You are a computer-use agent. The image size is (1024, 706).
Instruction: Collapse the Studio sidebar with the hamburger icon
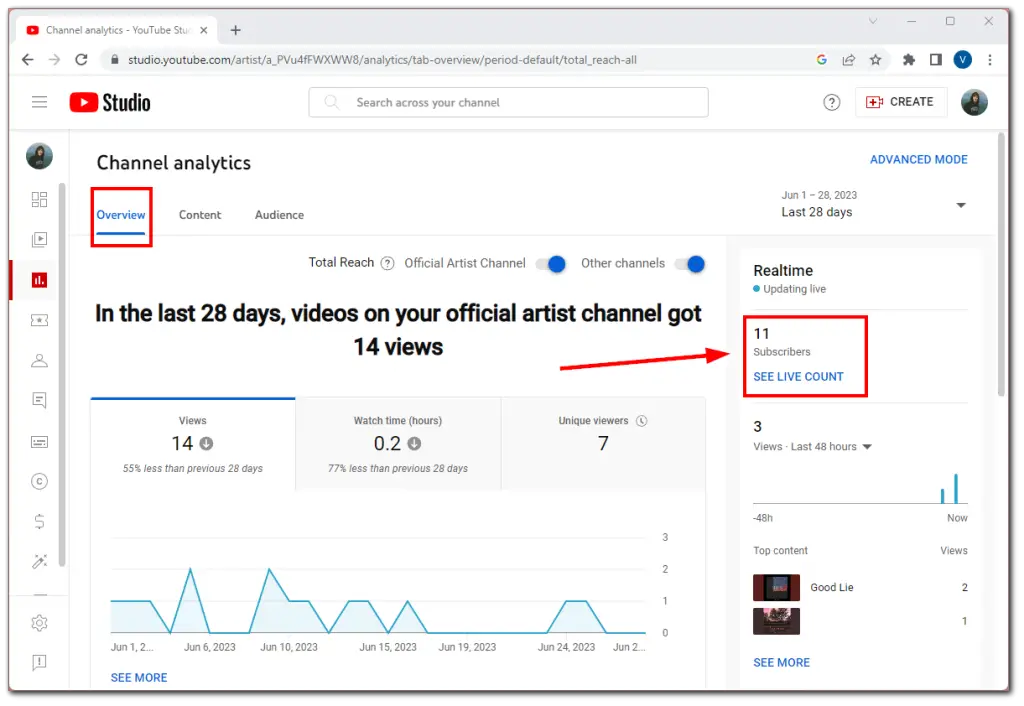[39, 101]
